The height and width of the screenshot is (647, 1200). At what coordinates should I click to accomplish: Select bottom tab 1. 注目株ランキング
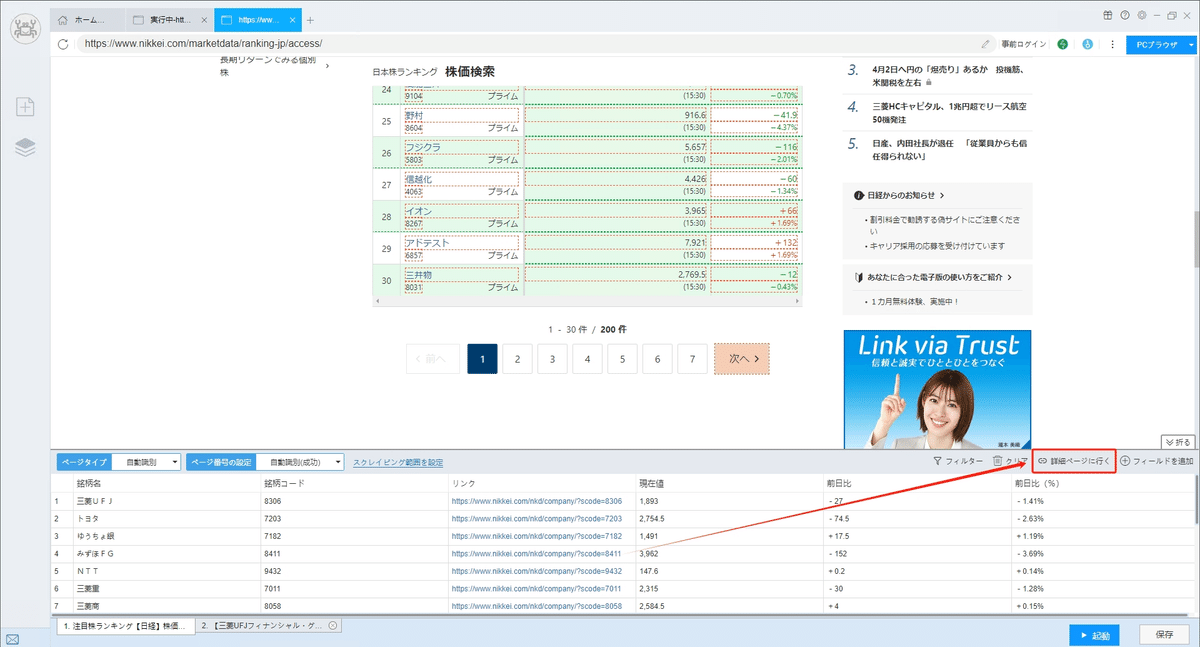click(x=124, y=625)
